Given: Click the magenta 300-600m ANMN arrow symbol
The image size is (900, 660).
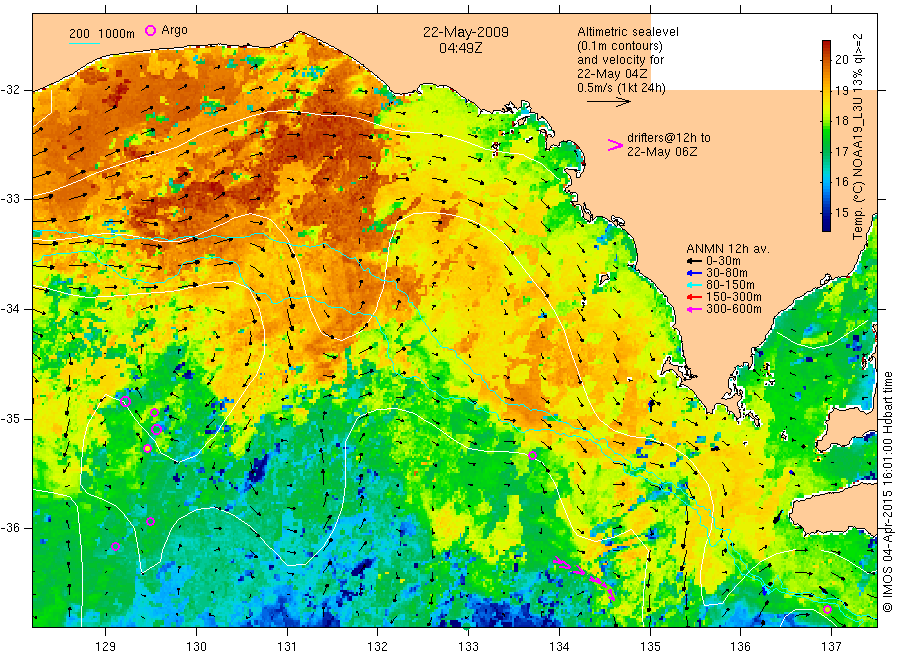Looking at the screenshot, I should pos(695,309).
